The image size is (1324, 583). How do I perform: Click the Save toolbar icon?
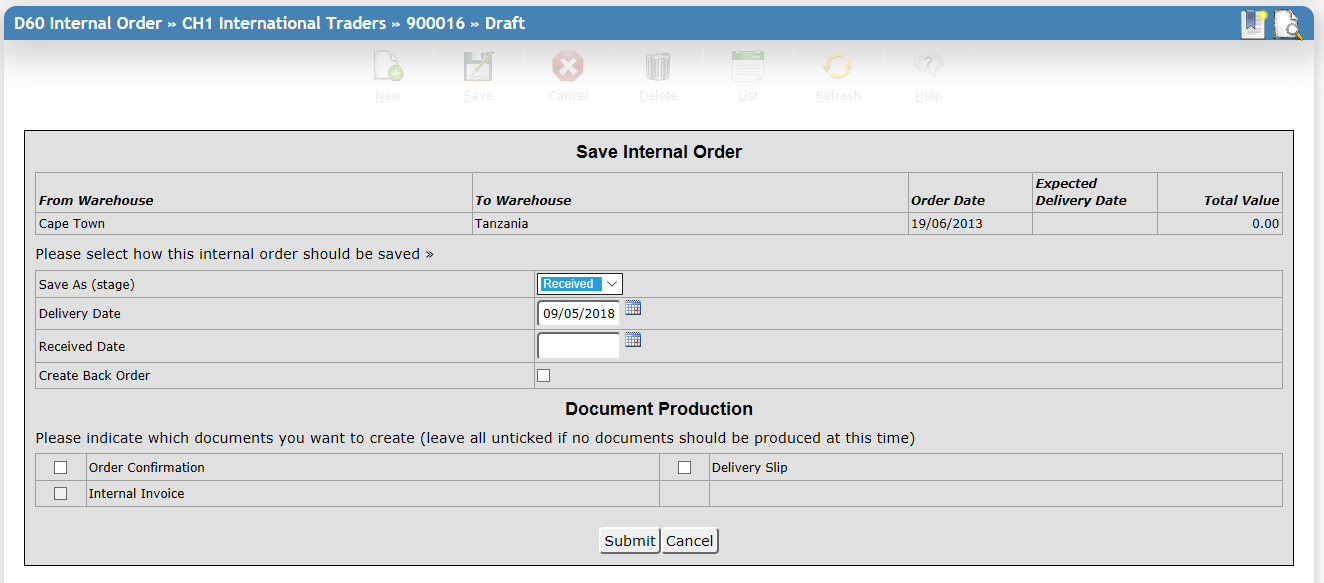(x=478, y=67)
